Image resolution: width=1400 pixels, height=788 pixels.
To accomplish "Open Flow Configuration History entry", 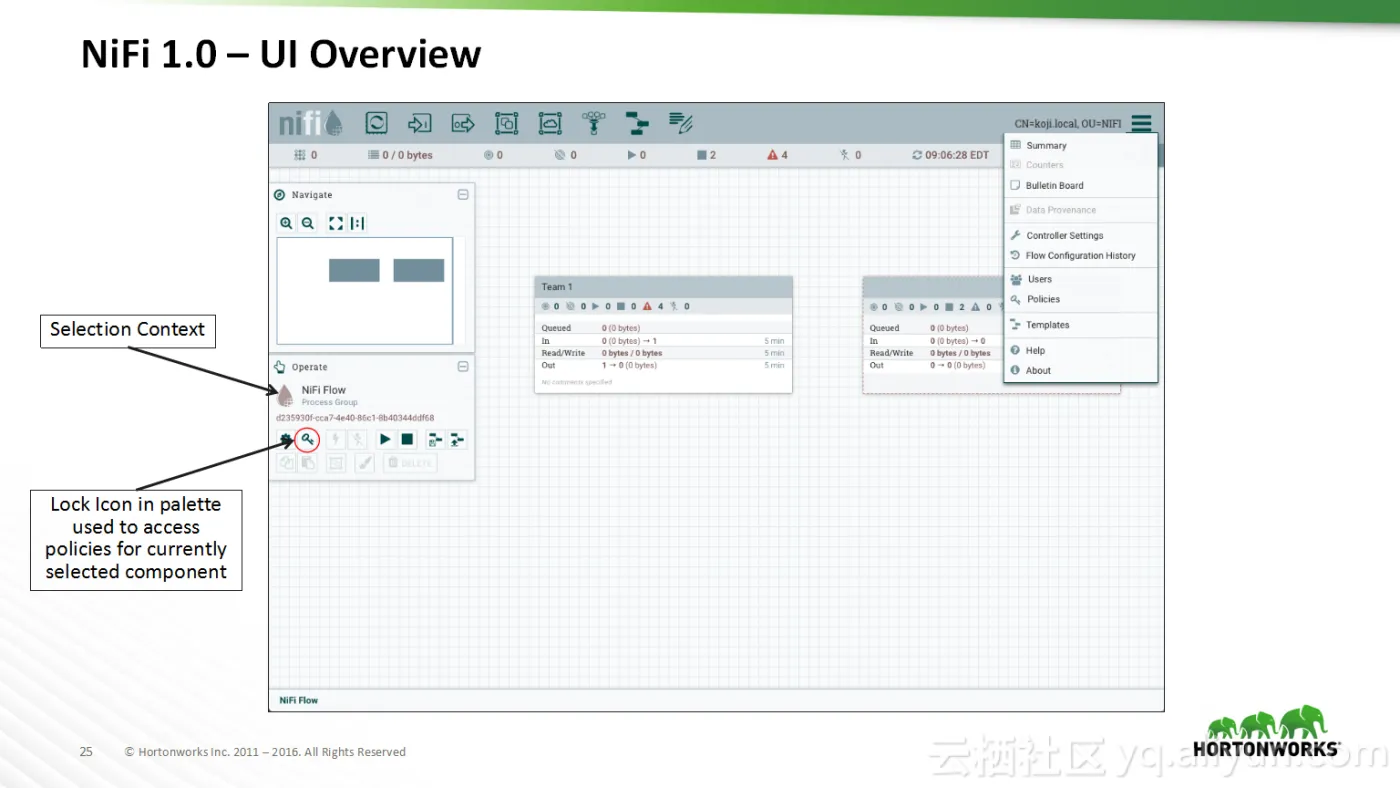I will [x=1081, y=255].
